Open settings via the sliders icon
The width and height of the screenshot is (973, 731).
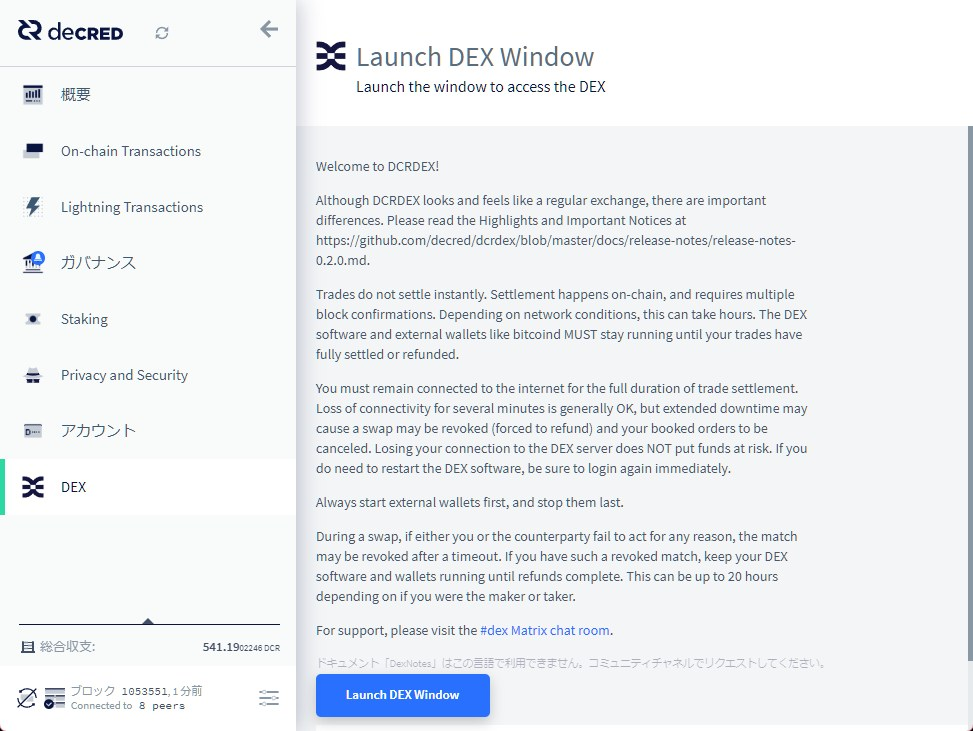click(x=268, y=698)
